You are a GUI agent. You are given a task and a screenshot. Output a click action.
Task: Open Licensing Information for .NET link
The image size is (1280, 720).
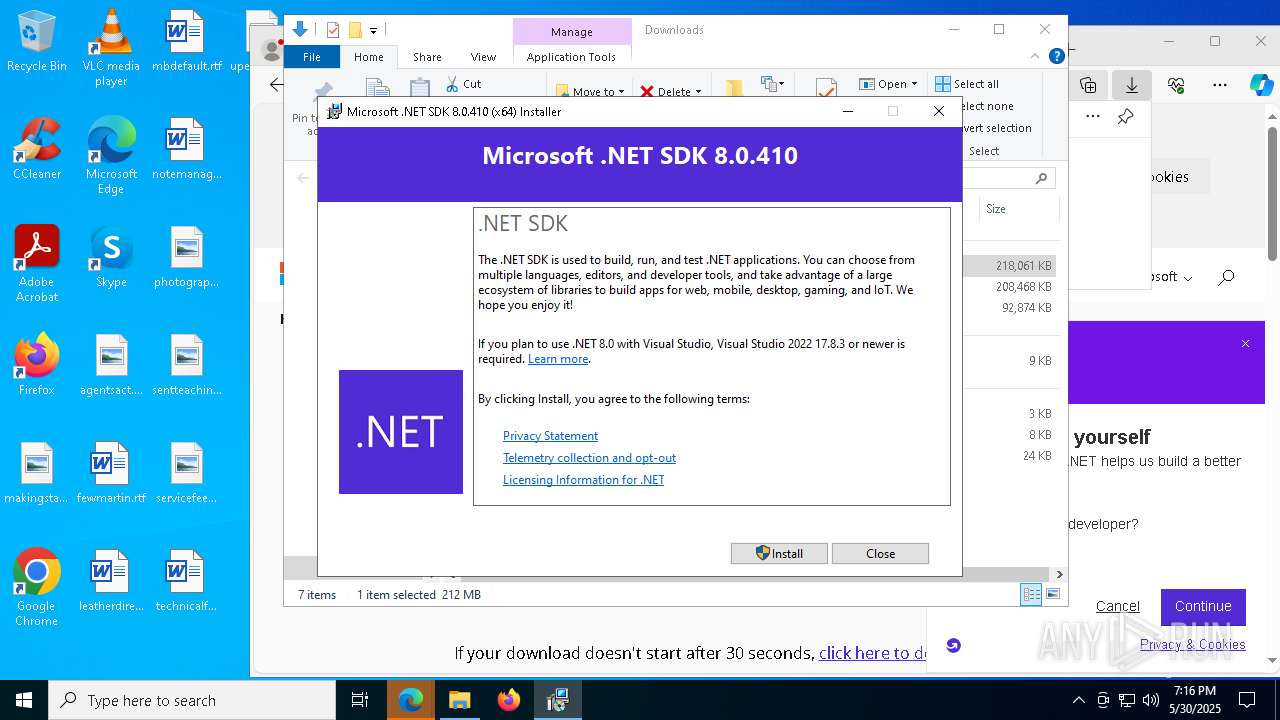pos(583,480)
